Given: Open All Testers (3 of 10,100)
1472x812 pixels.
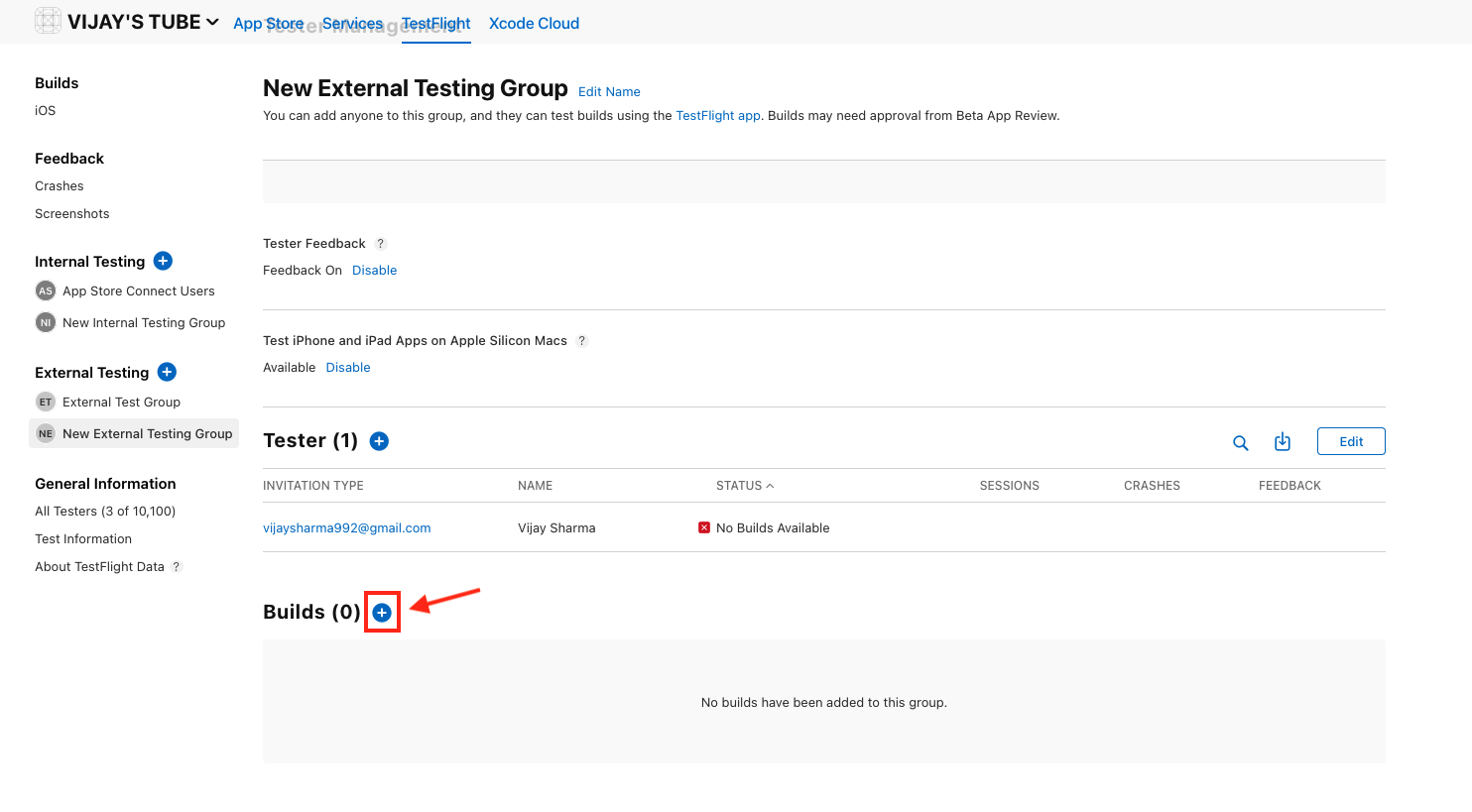Looking at the screenshot, I should tap(105, 511).
